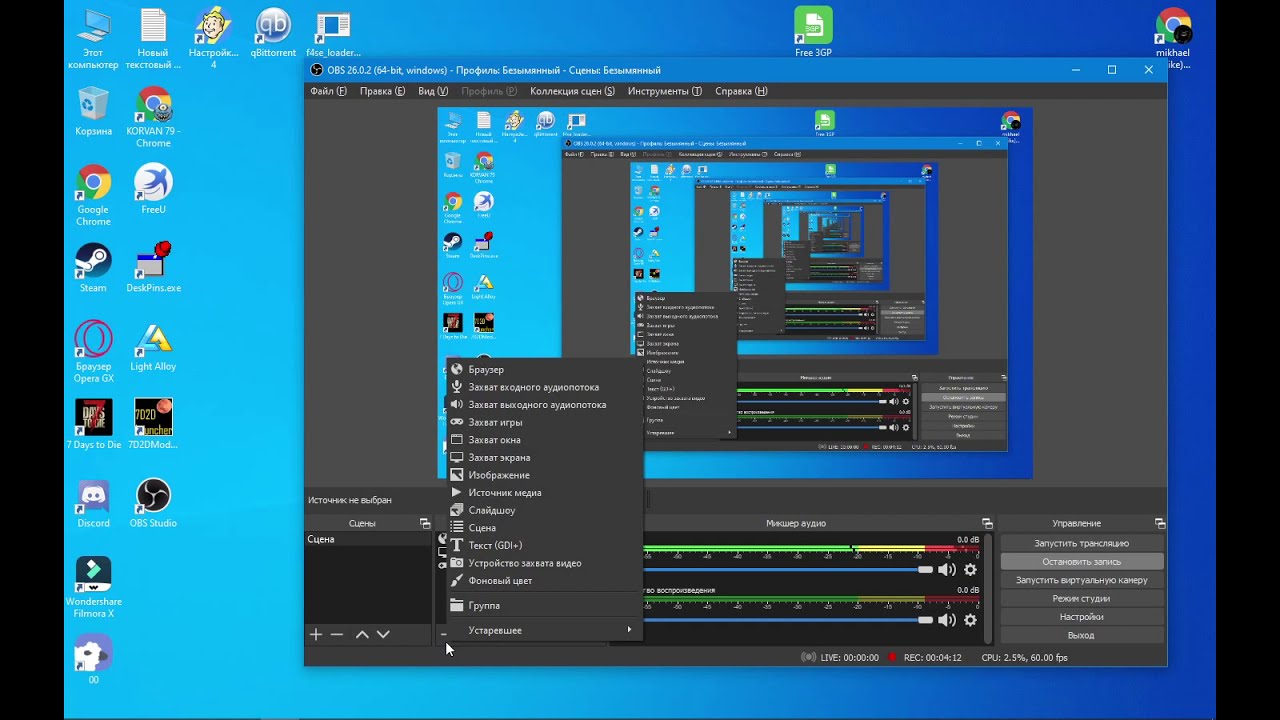Open the Вид menu
The image size is (1280, 720).
point(433,91)
